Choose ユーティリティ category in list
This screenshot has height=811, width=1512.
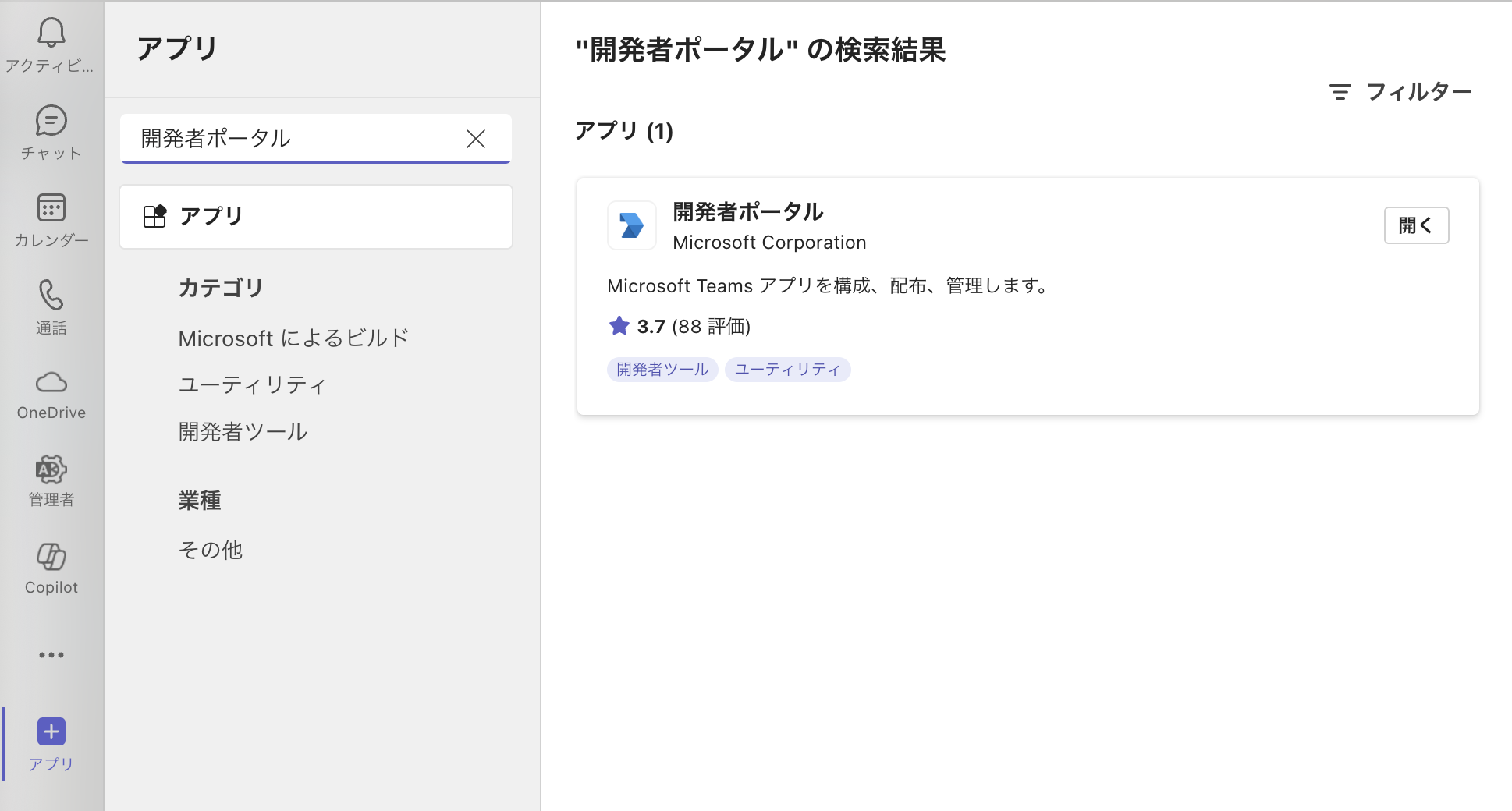pos(252,385)
